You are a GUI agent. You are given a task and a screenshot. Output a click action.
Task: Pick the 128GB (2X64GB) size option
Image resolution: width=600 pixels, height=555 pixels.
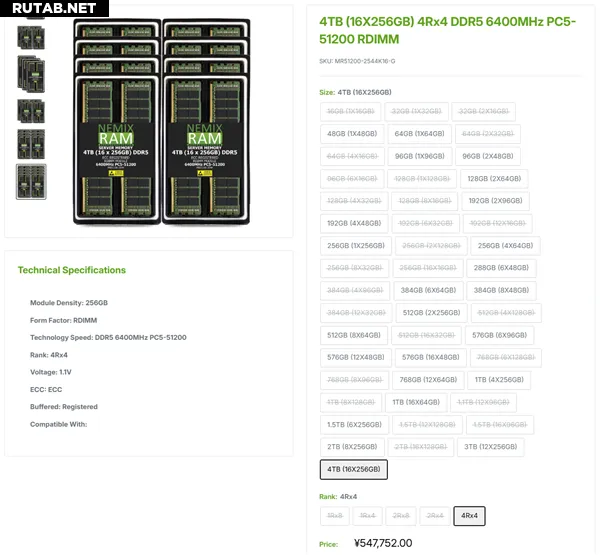[x=494, y=178]
